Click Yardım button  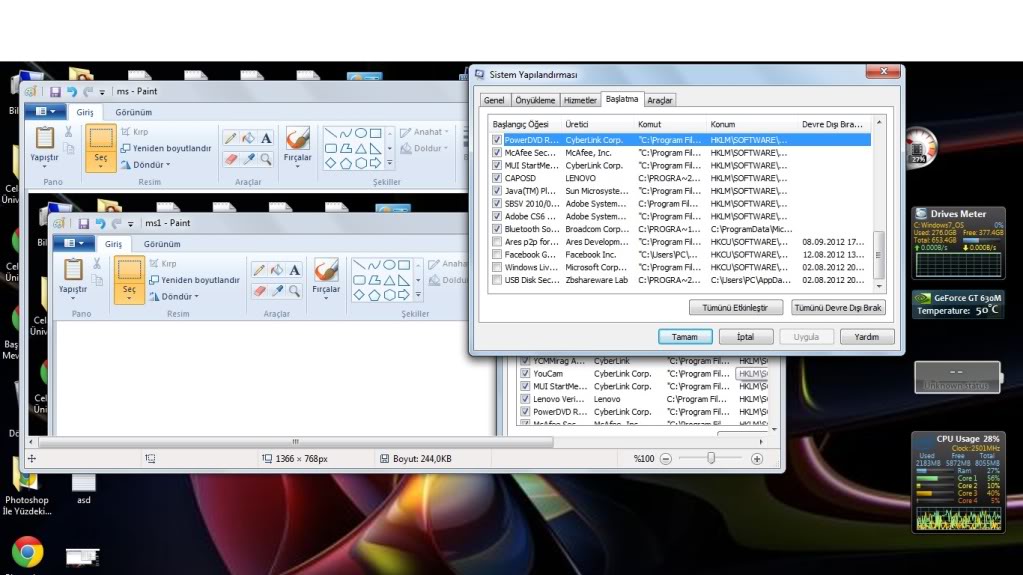point(866,337)
